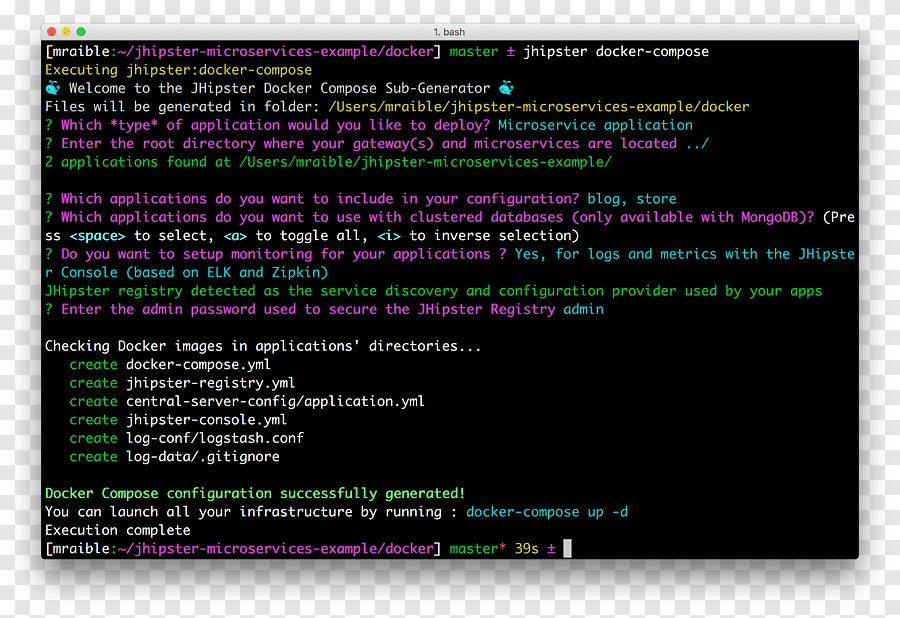Click the red close window button
The width and height of the screenshot is (900, 618).
51,32
